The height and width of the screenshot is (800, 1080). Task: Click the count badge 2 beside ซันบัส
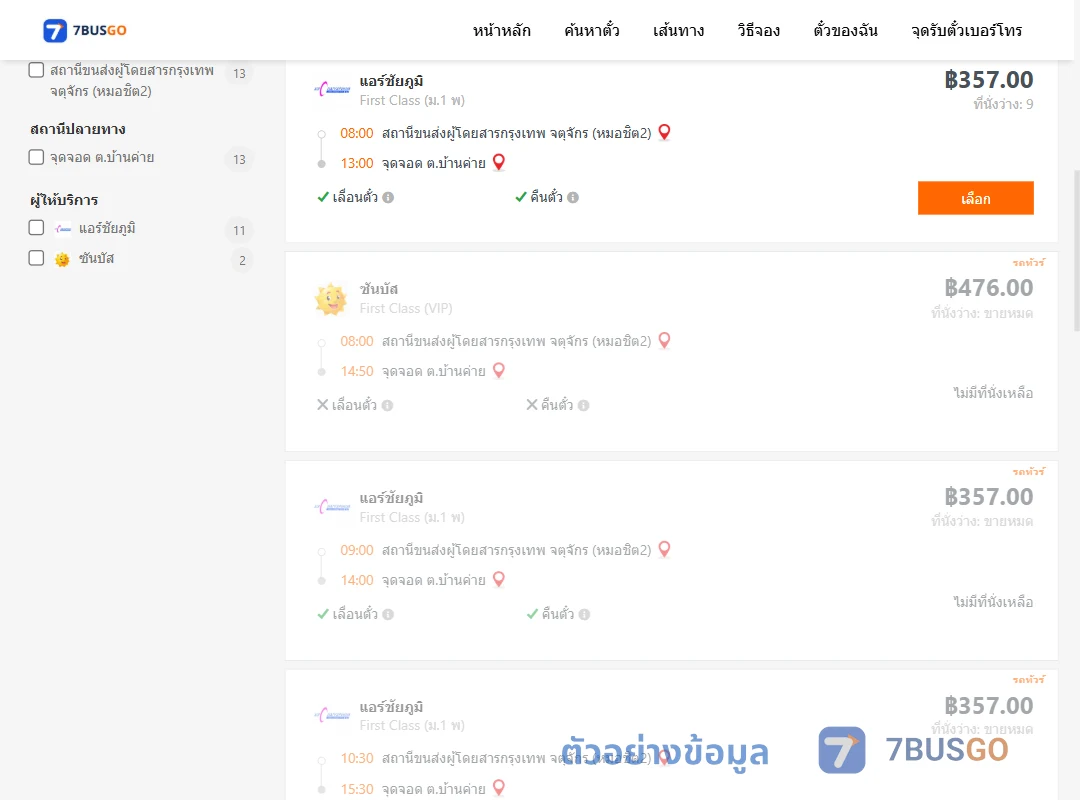pos(242,260)
